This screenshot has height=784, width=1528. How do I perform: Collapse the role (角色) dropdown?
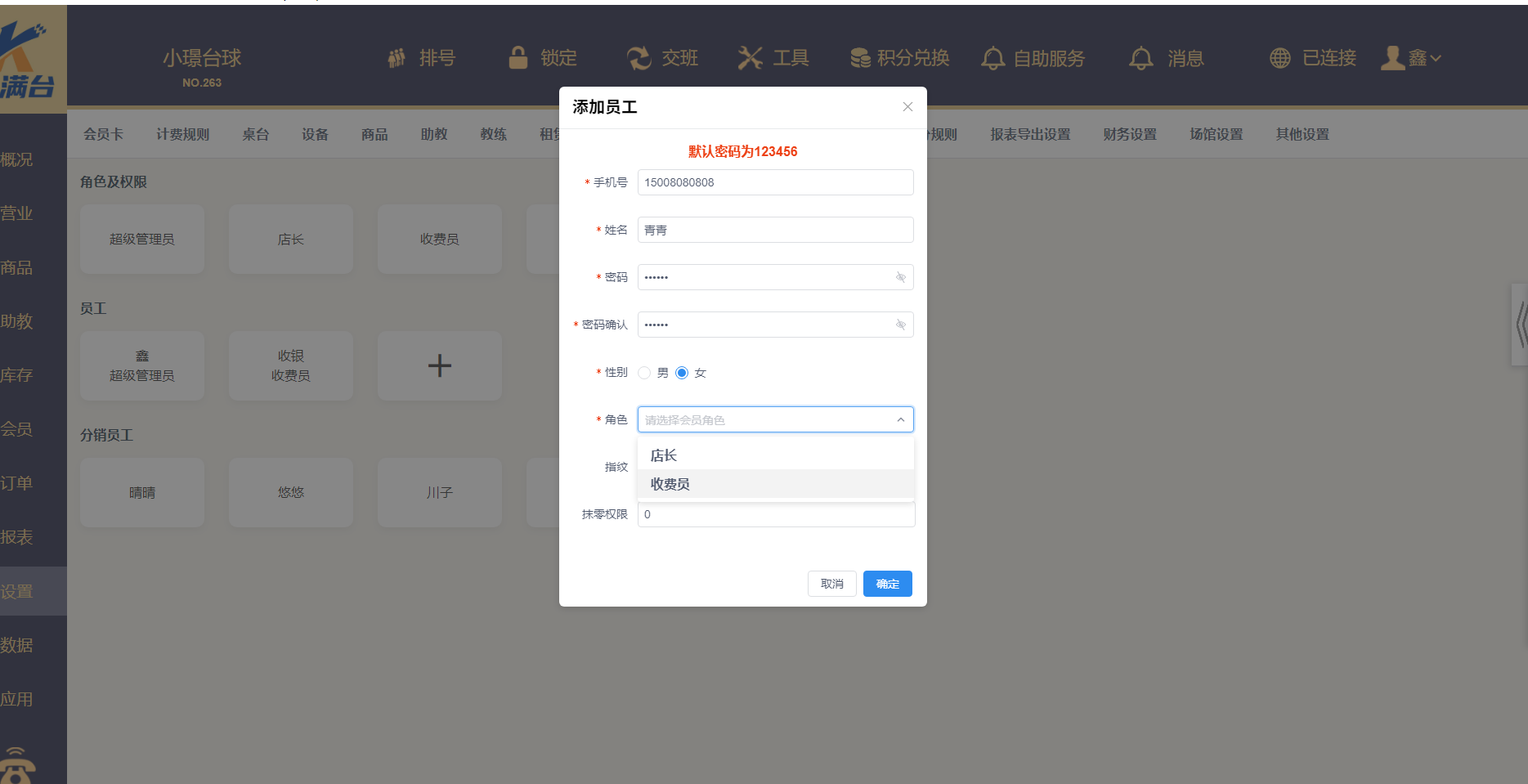[900, 419]
